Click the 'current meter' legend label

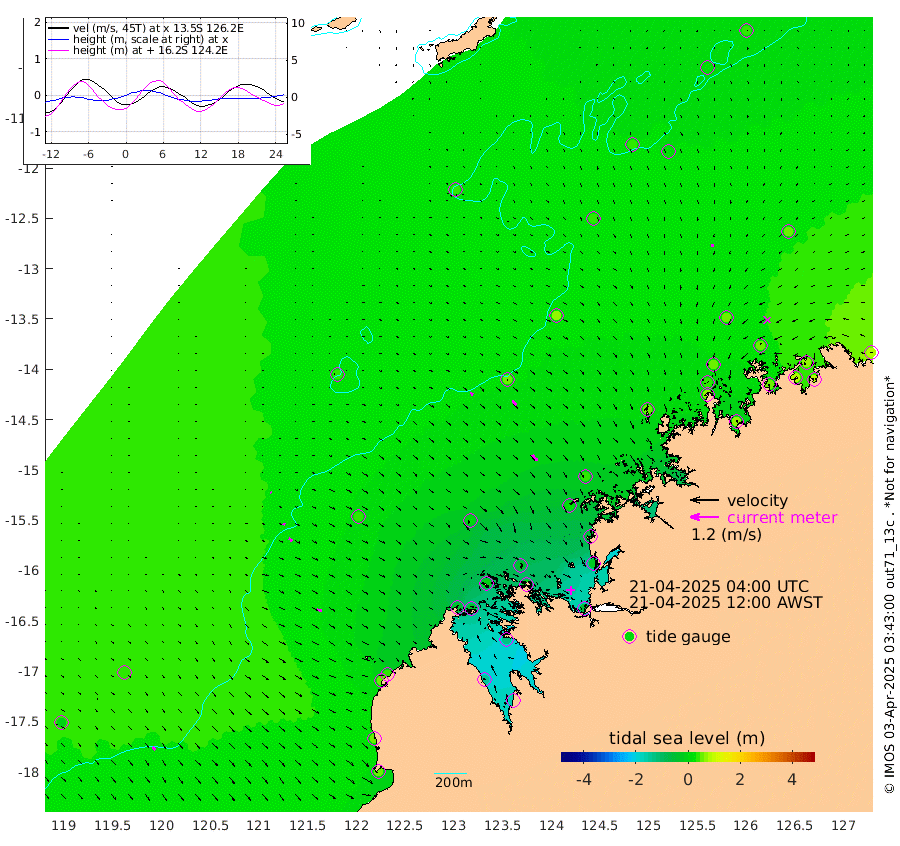(782, 518)
